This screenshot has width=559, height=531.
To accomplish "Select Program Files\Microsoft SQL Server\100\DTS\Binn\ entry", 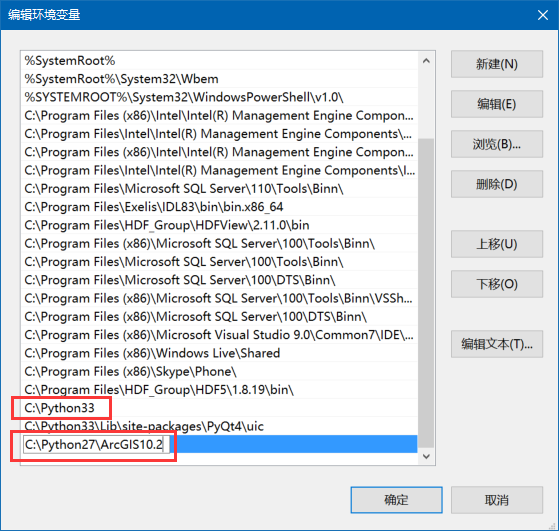I will (x=219, y=280).
